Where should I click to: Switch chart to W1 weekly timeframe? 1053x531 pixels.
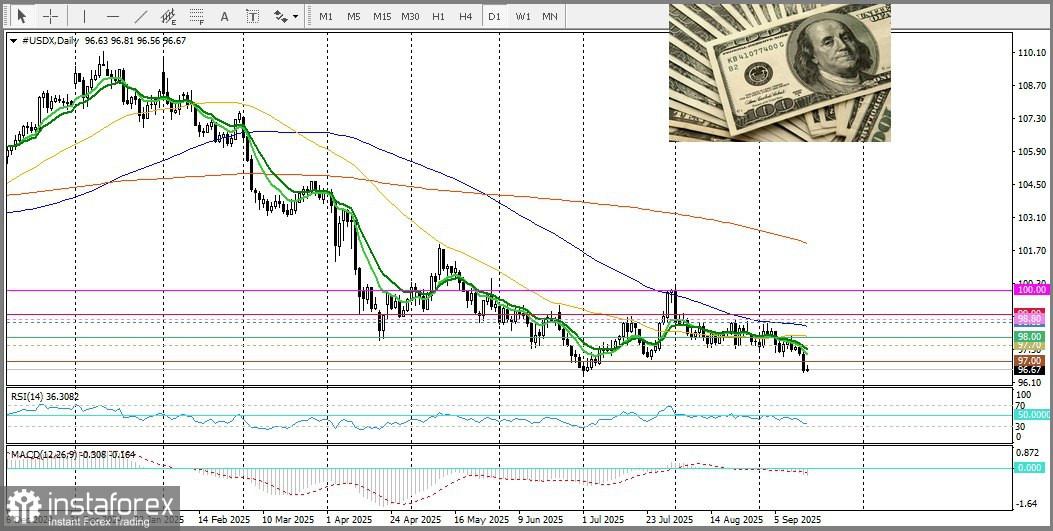(522, 16)
